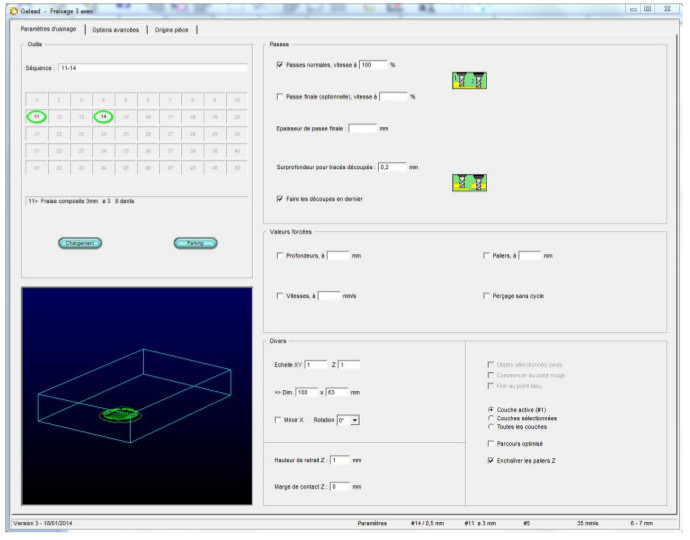Select circled tool slot 11

(x=36, y=117)
